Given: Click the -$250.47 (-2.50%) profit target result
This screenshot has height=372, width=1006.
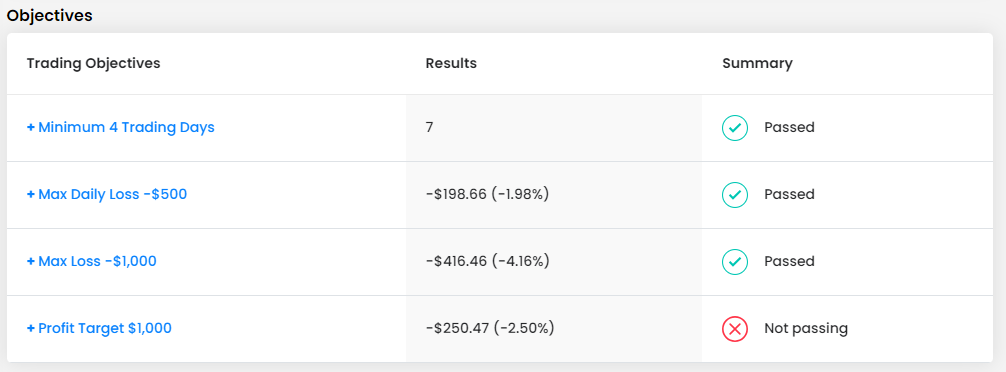Looking at the screenshot, I should 490,328.
